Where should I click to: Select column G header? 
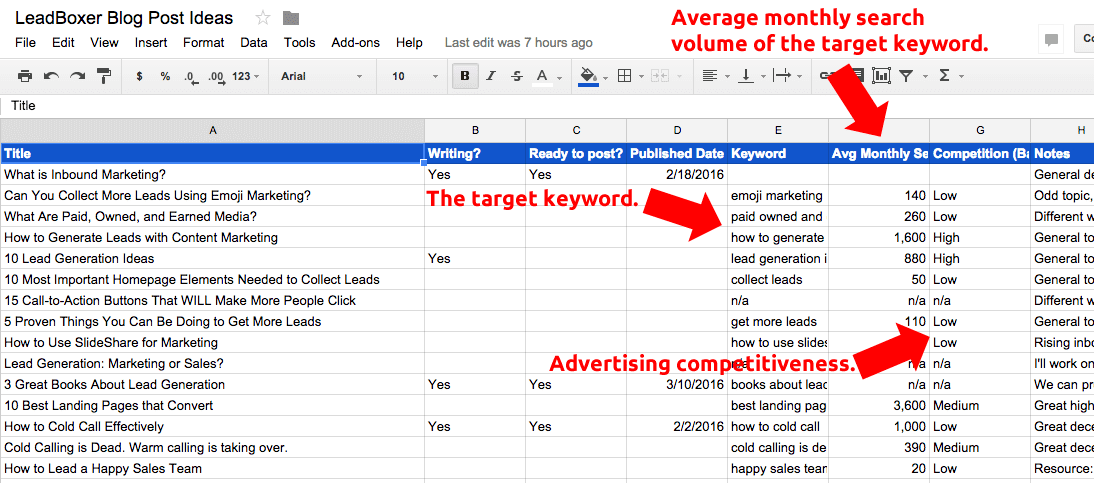coord(980,131)
